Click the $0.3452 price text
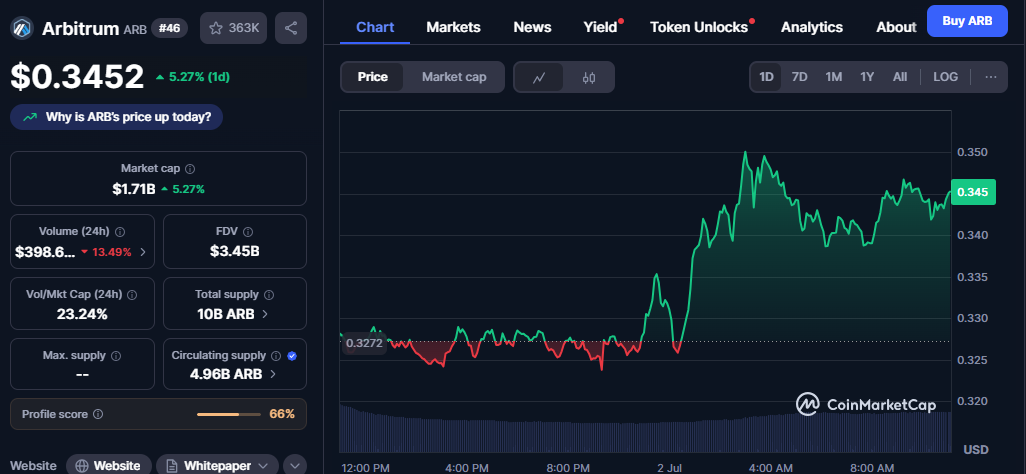This screenshot has width=1026, height=474. pyautogui.click(x=77, y=77)
